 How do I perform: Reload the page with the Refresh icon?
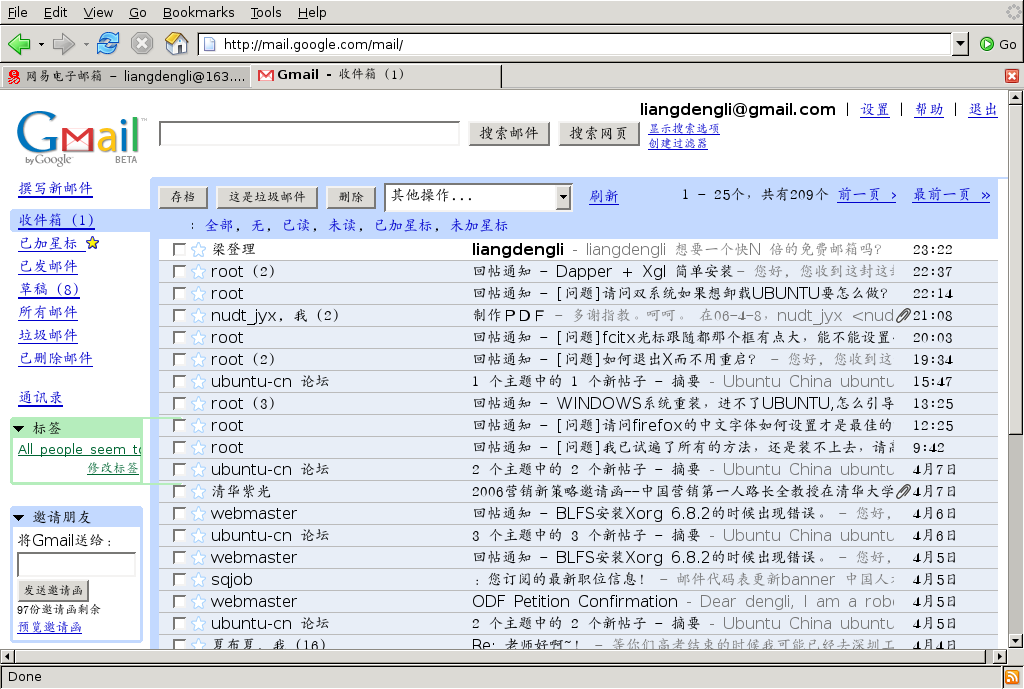(108, 44)
